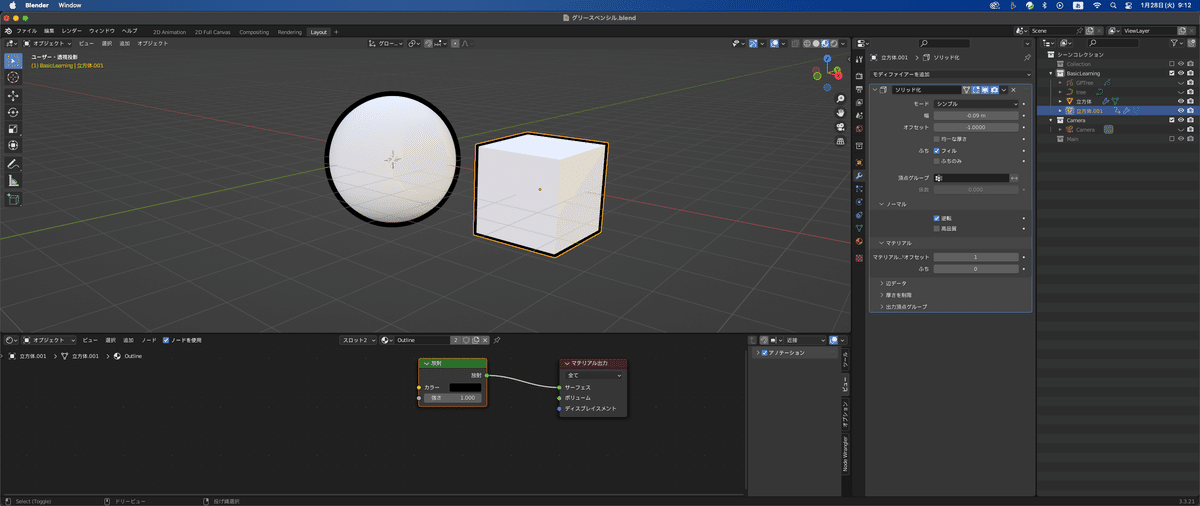
Task: Open the ヘルプ menu
Action: point(130,31)
